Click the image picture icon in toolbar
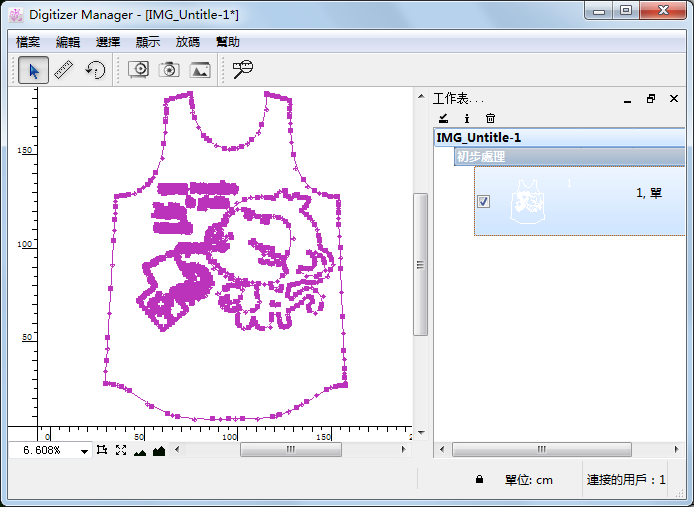Screen dimensions: 694x507 (x=200, y=70)
